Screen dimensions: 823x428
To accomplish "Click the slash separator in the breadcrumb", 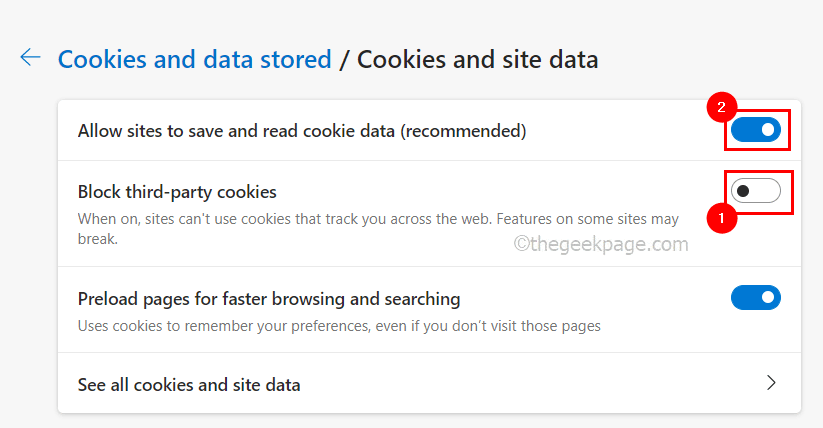I will [x=344, y=59].
